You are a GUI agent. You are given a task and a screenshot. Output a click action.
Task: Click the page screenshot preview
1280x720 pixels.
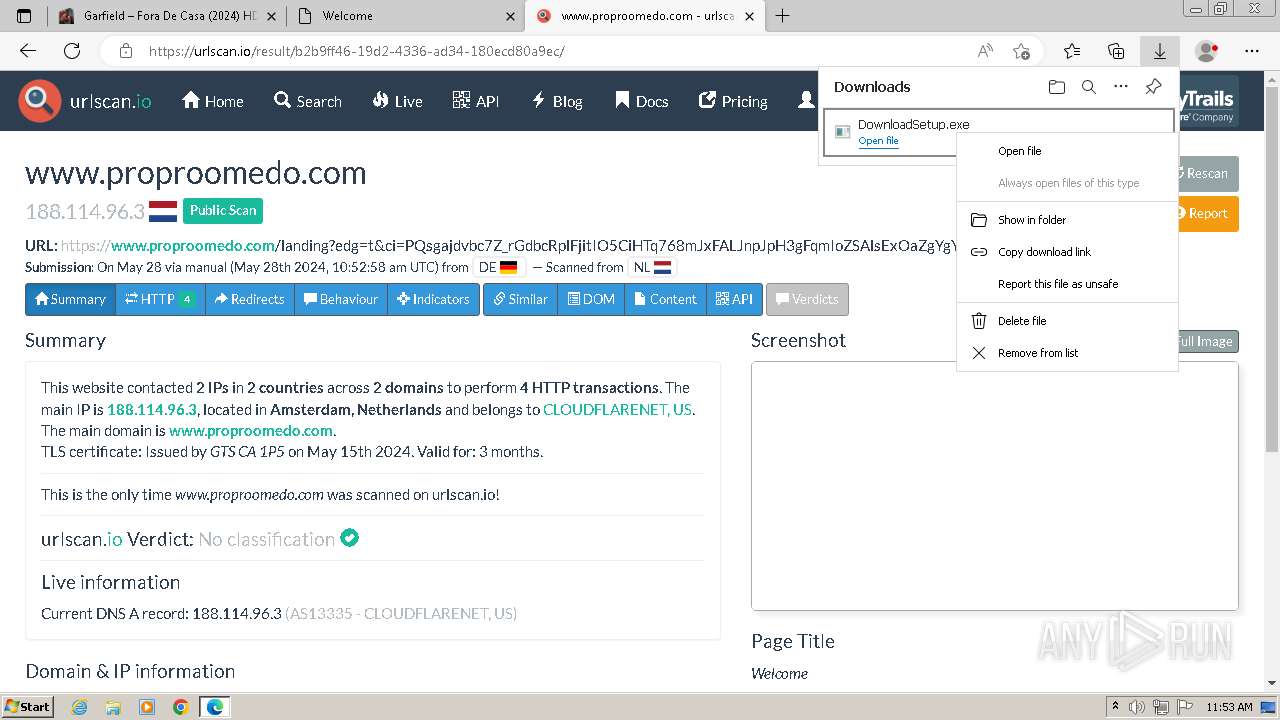point(995,486)
